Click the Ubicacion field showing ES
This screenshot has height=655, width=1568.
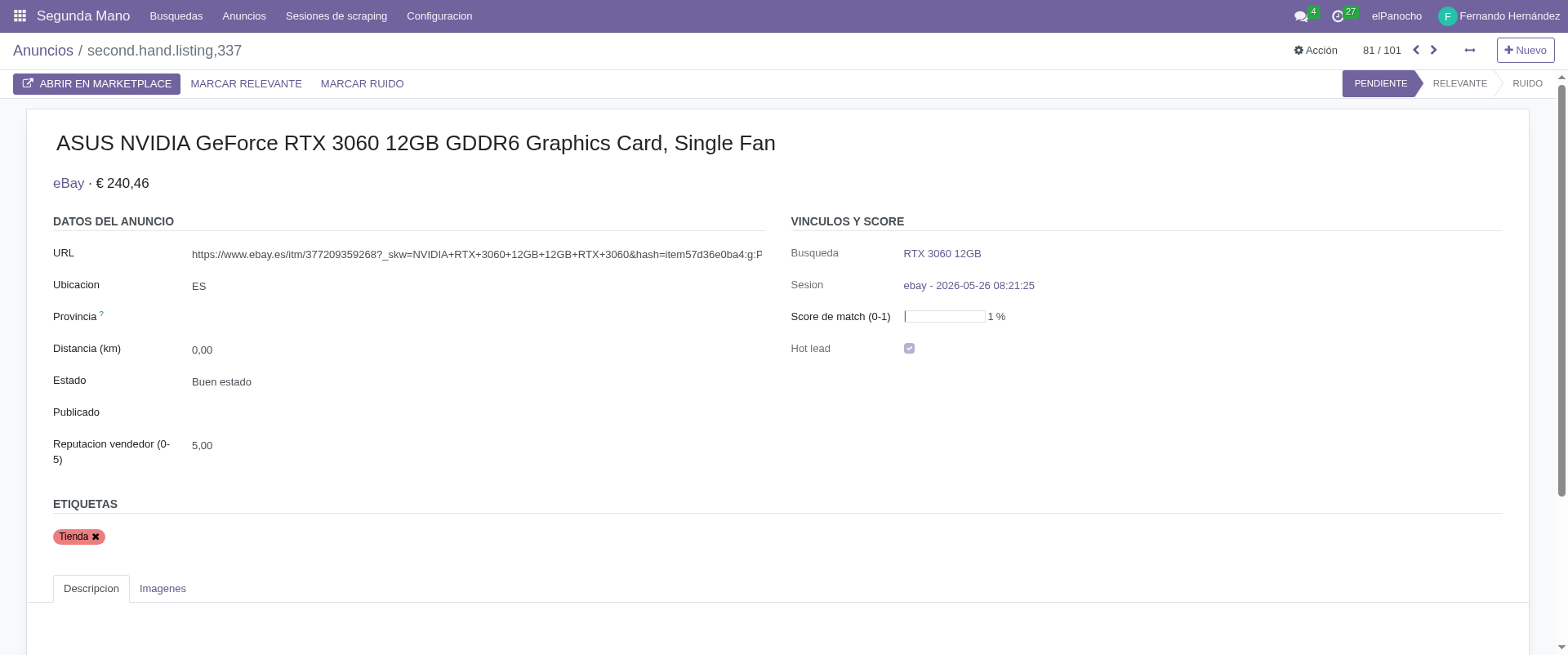tap(477, 286)
